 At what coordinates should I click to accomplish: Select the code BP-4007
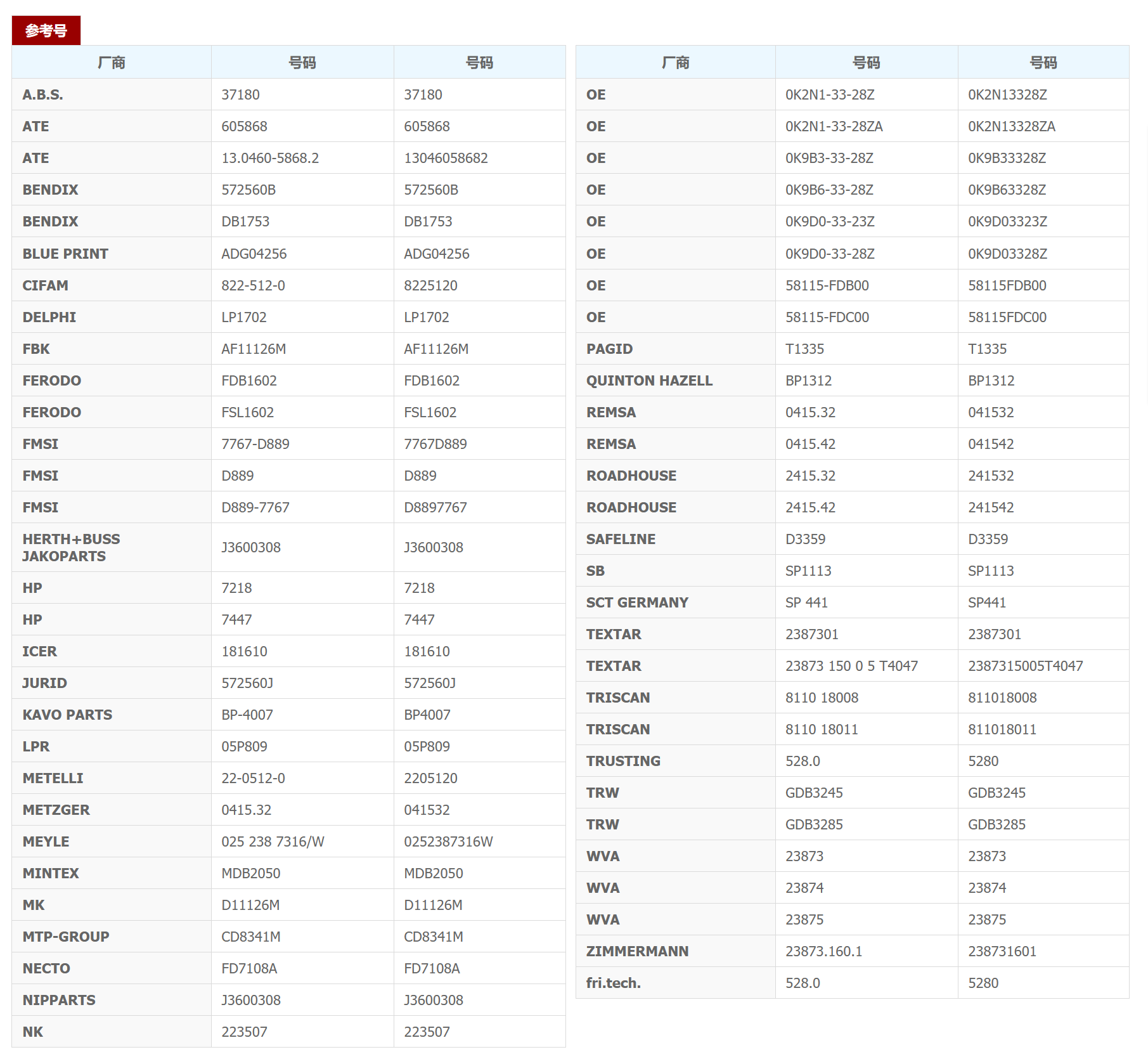247,715
